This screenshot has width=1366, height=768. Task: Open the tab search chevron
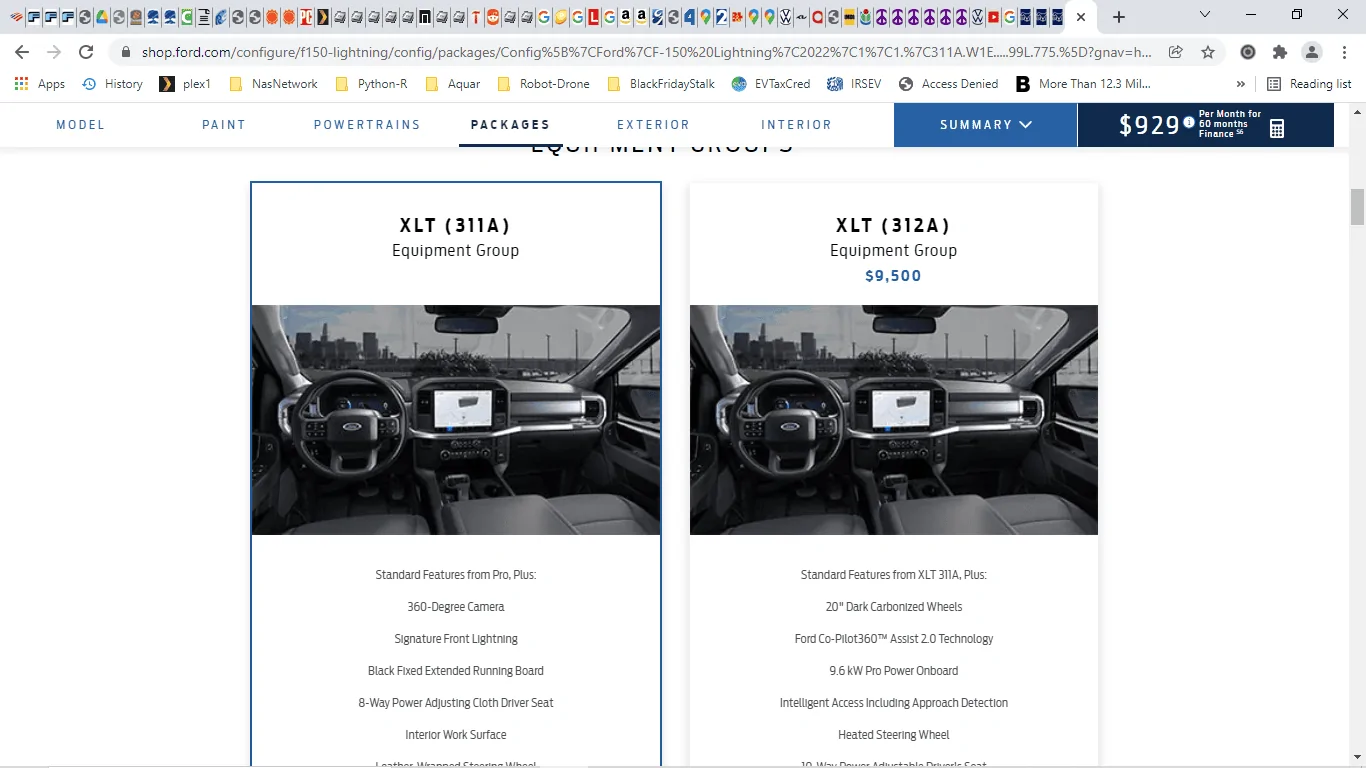click(1205, 15)
